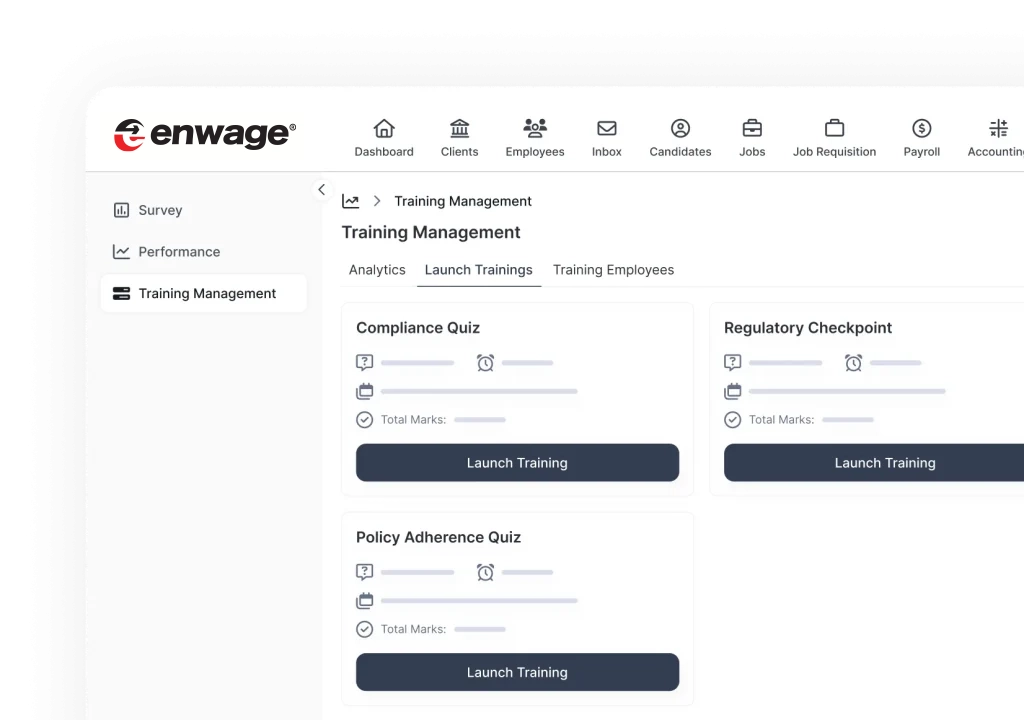Launch Training for the Compliance Quiz
The height and width of the screenshot is (720, 1024).
517,462
